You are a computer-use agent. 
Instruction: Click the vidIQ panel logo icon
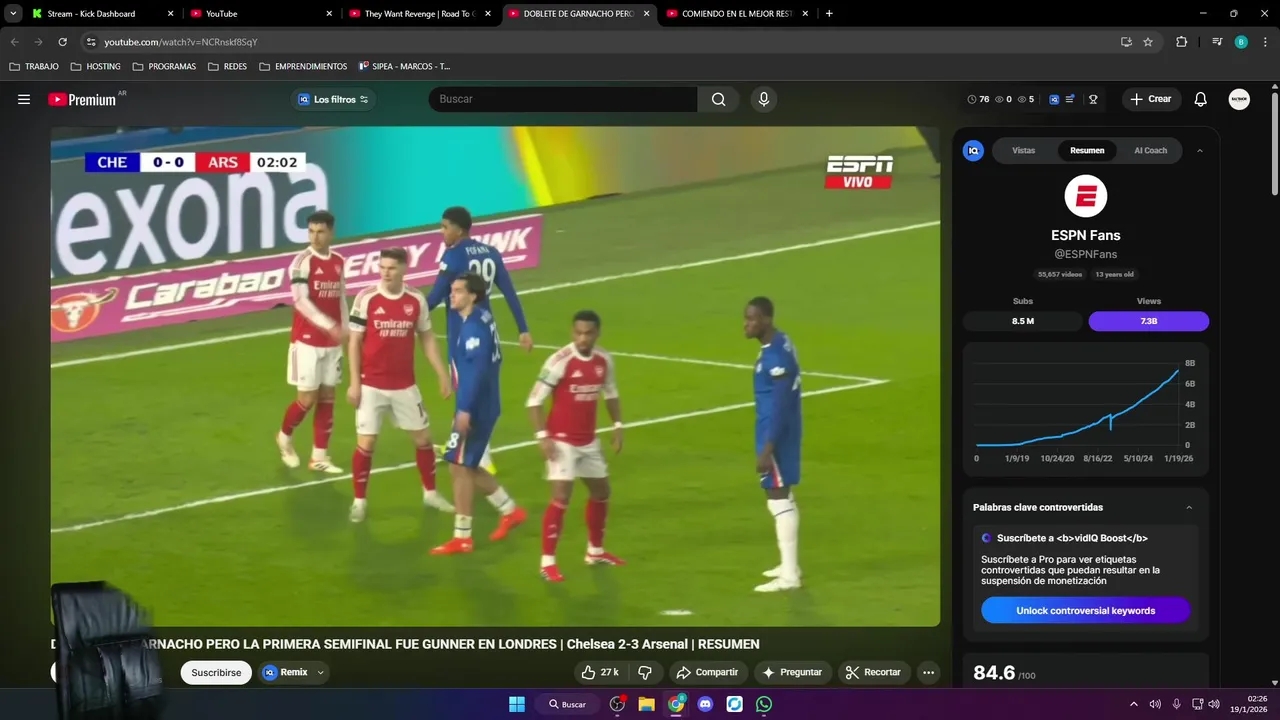973,151
